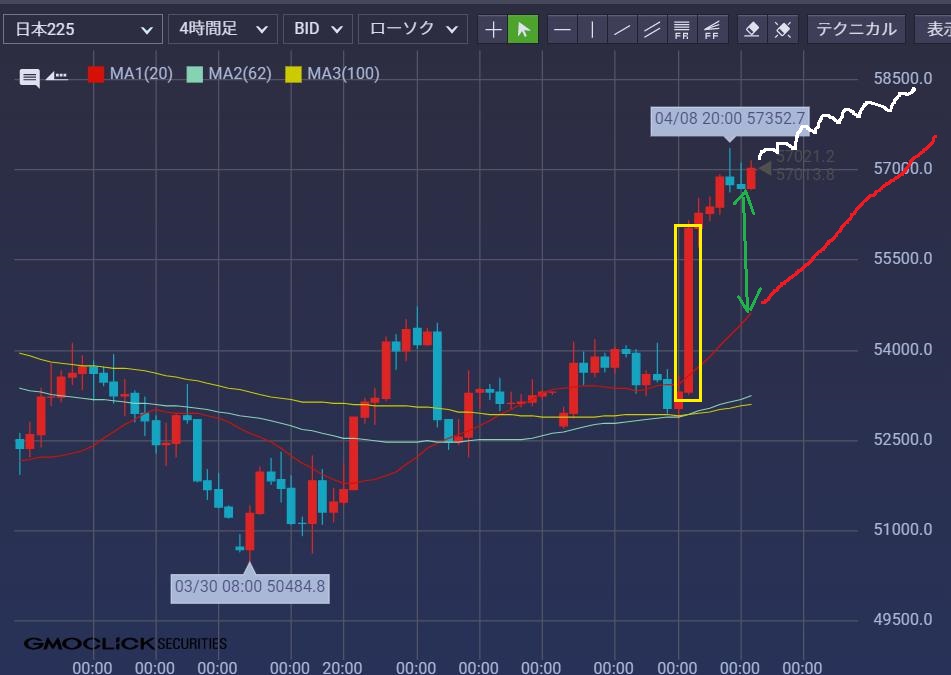
Task: Click the MA1(20) red color swatch
Action: point(96,74)
